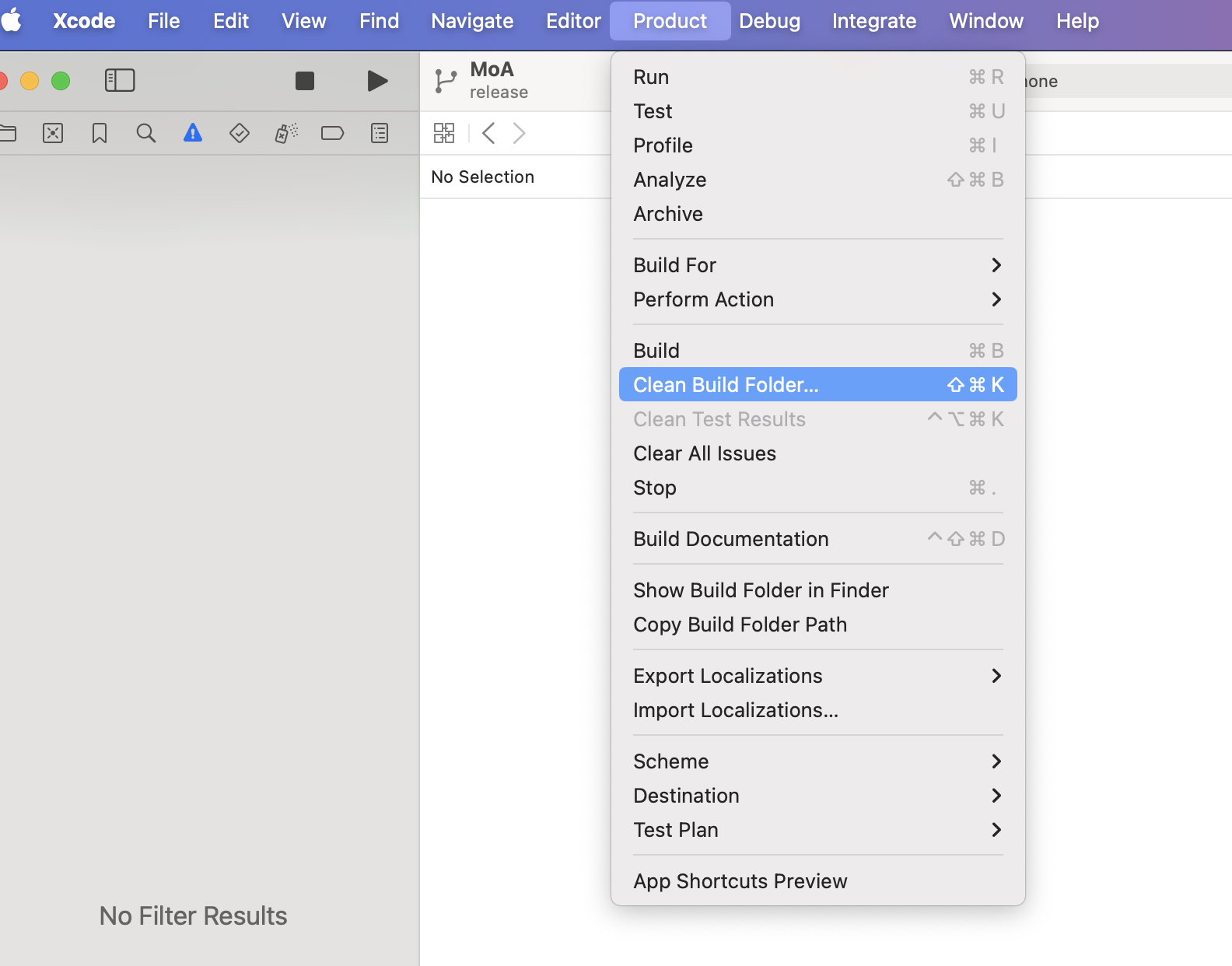Open the Debug navigator spray icon
The width and height of the screenshot is (1232, 966).
(x=286, y=134)
